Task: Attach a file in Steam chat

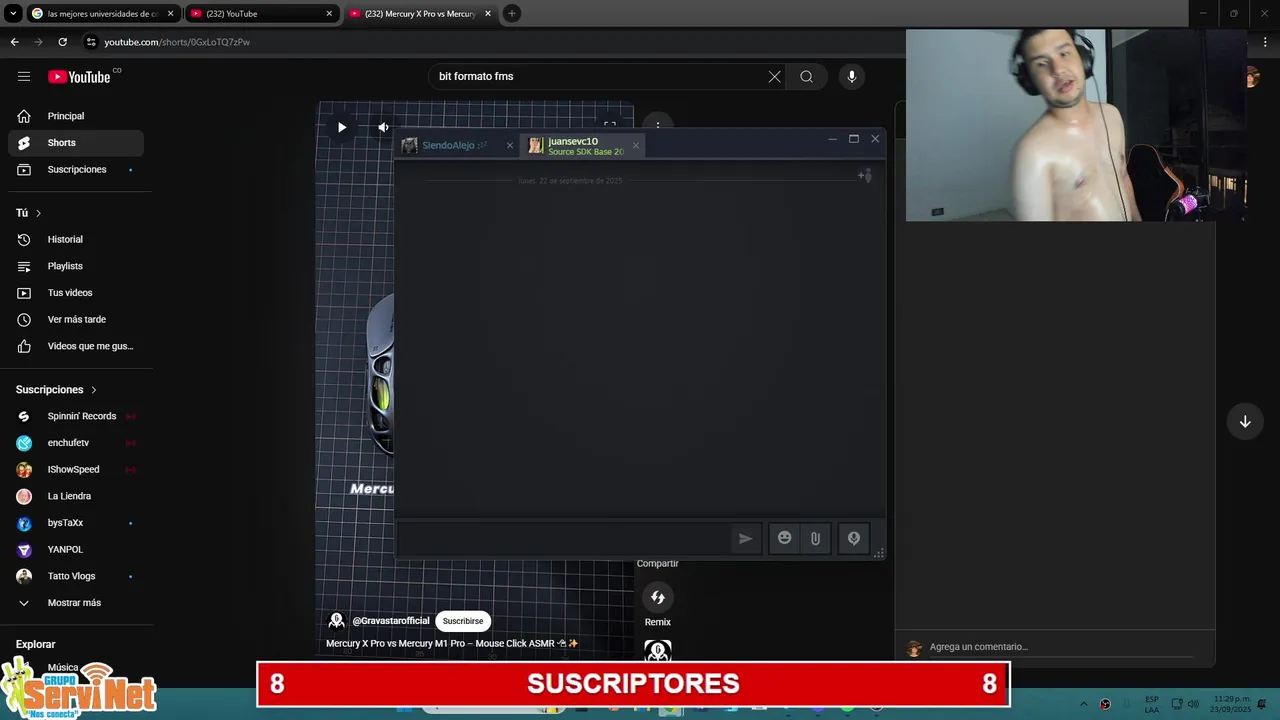Action: (815, 538)
